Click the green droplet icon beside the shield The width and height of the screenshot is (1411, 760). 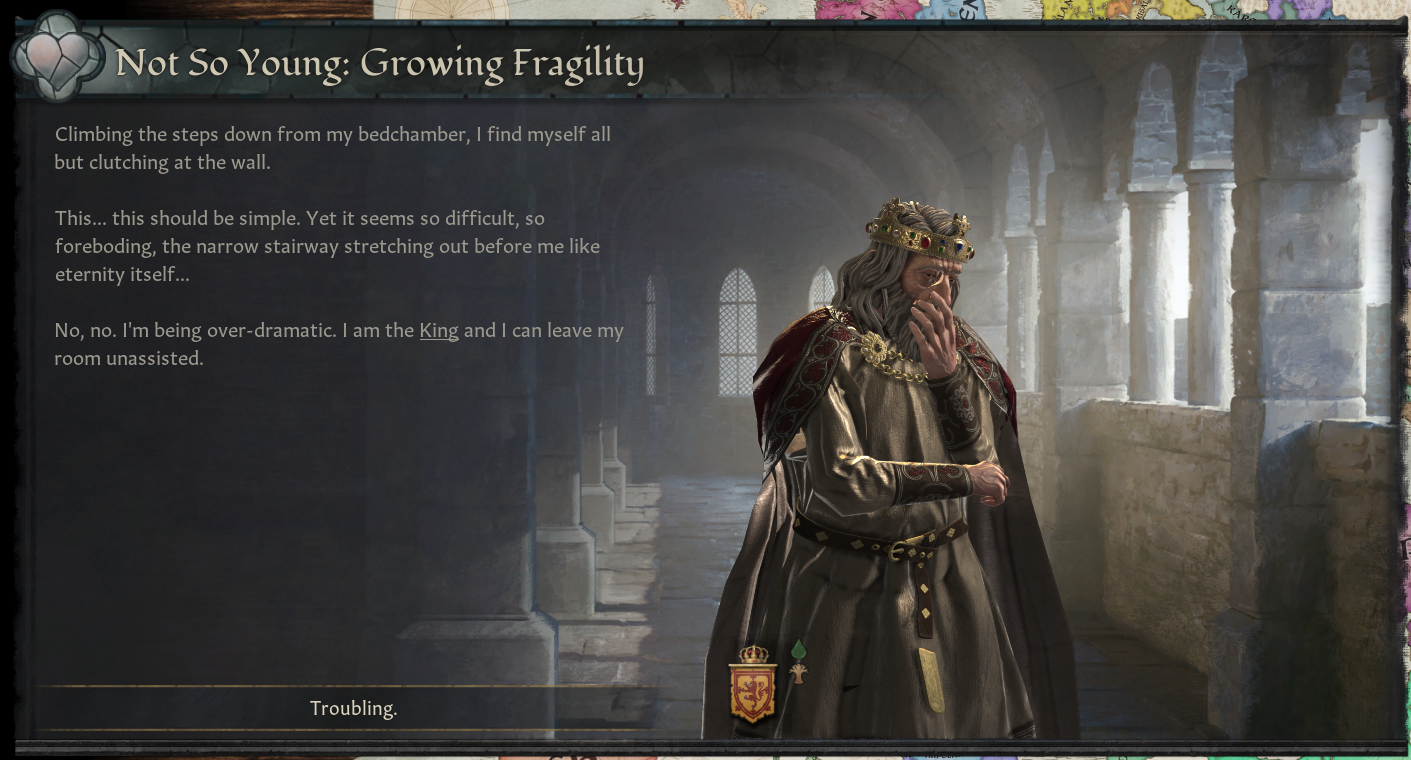point(798,651)
